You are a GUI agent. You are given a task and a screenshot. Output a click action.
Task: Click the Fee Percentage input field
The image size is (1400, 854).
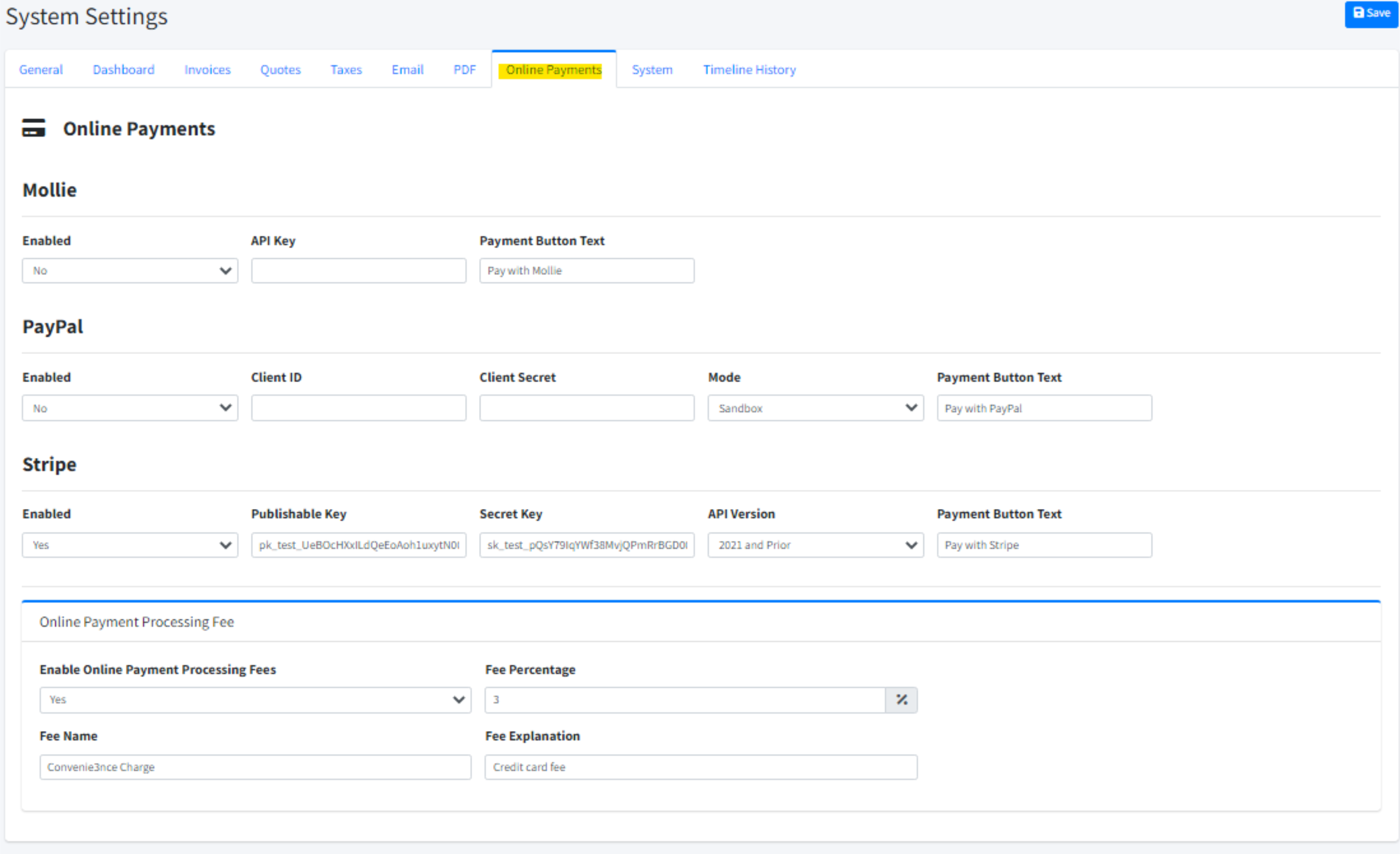tap(685, 700)
